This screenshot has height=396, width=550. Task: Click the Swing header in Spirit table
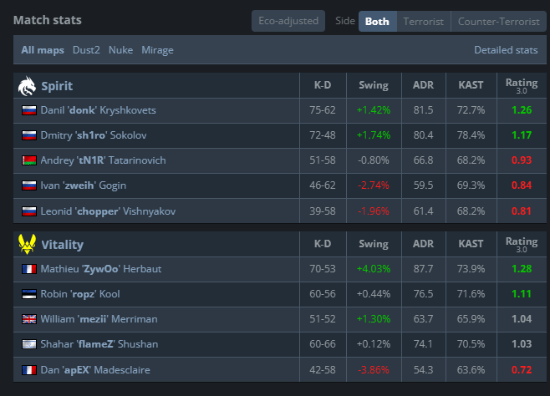[374, 86]
